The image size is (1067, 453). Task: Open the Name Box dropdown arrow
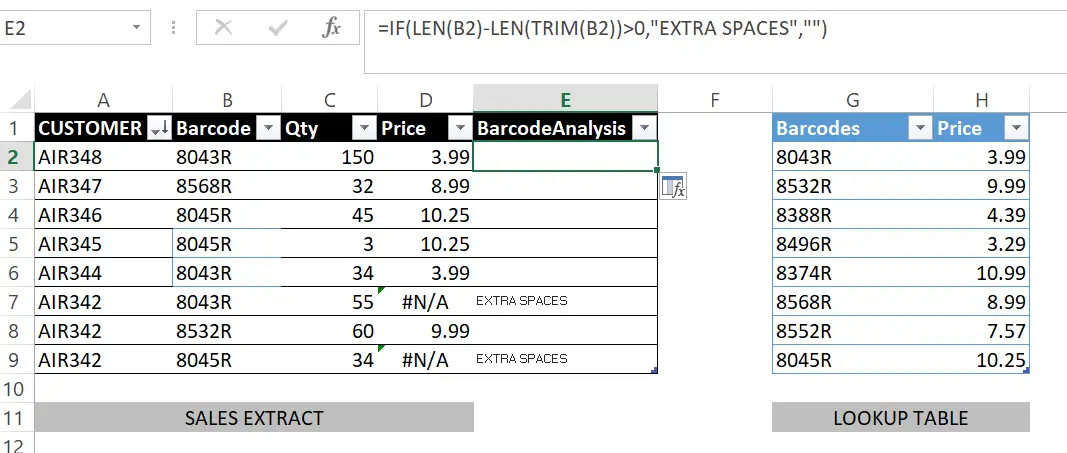(136, 28)
